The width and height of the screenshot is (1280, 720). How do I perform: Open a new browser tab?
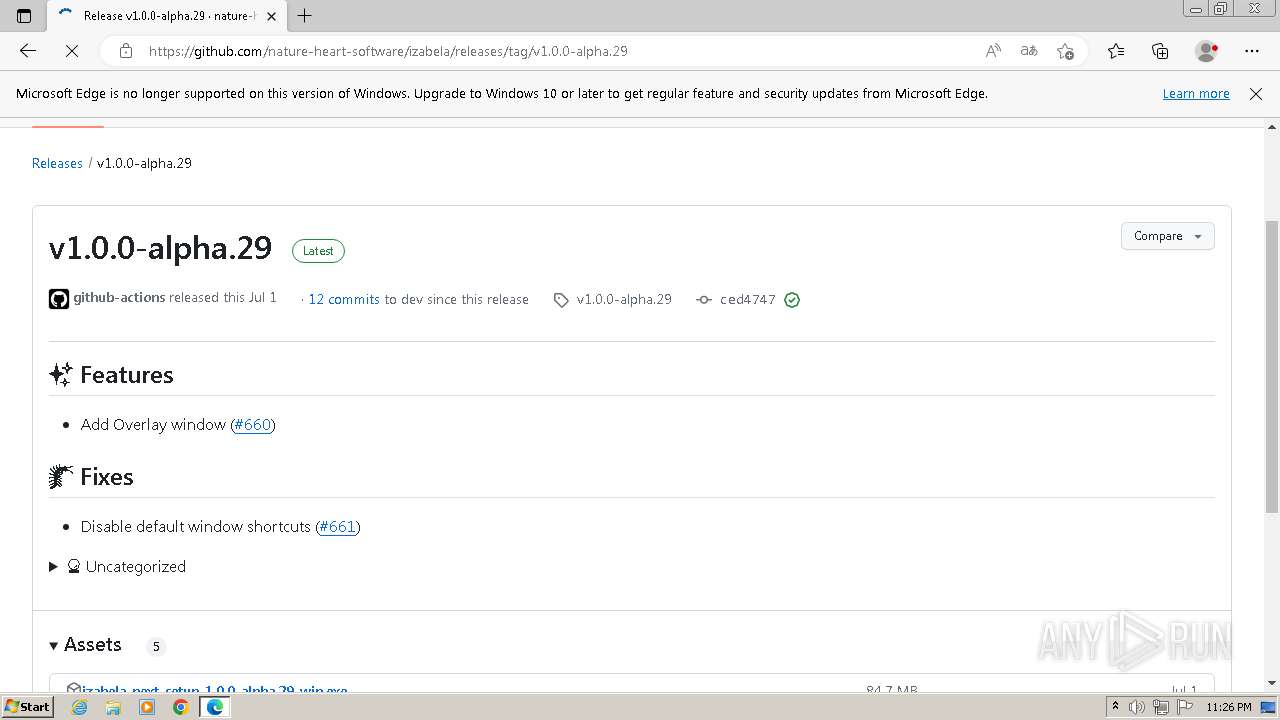(x=305, y=16)
